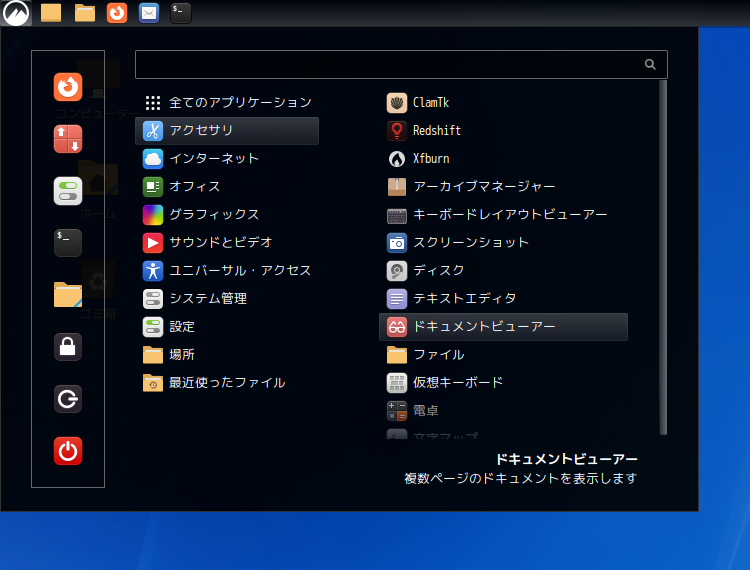Viewport: 750px width, 570px height.
Task: Open the システム管理 category
Action: coord(227,298)
